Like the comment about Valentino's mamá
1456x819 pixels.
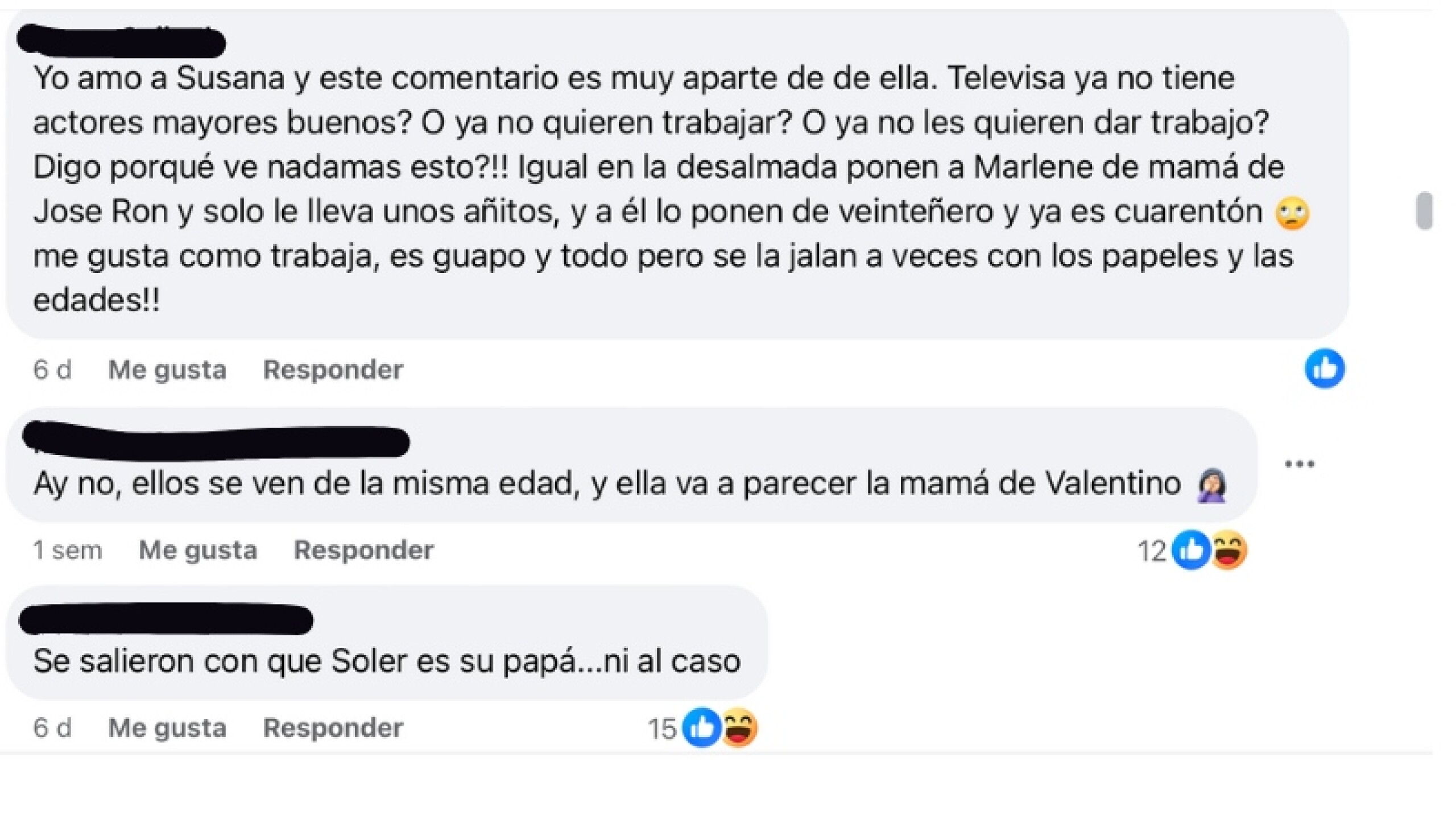tap(197, 550)
